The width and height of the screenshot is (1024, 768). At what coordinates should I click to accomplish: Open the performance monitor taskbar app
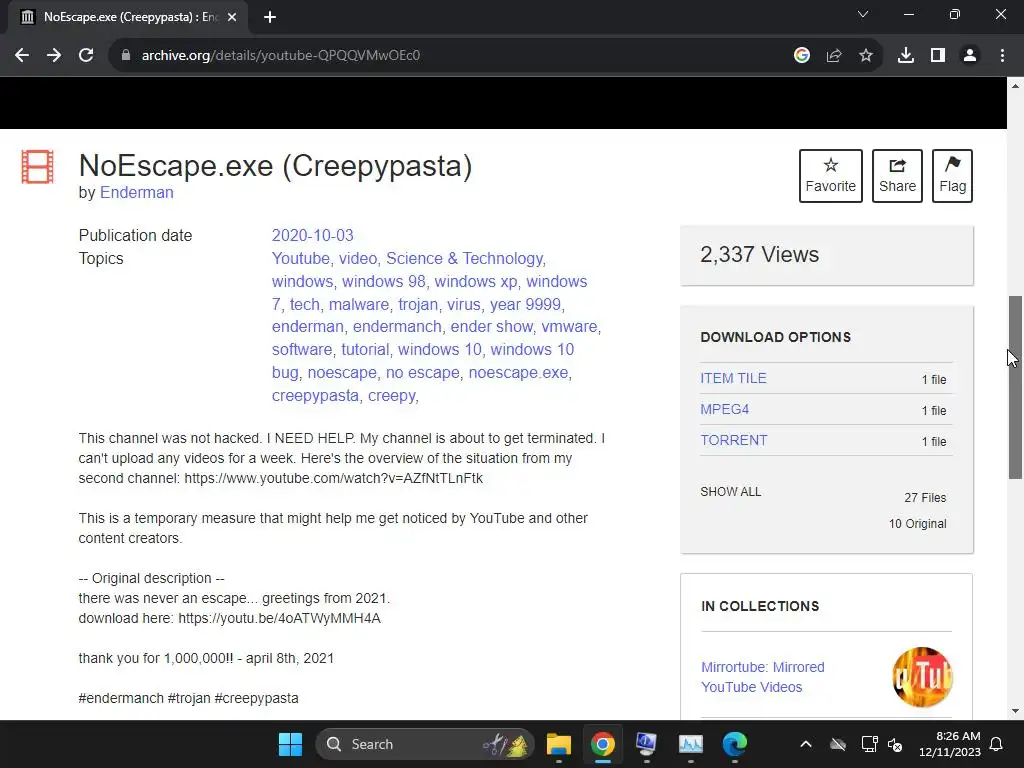pos(690,744)
